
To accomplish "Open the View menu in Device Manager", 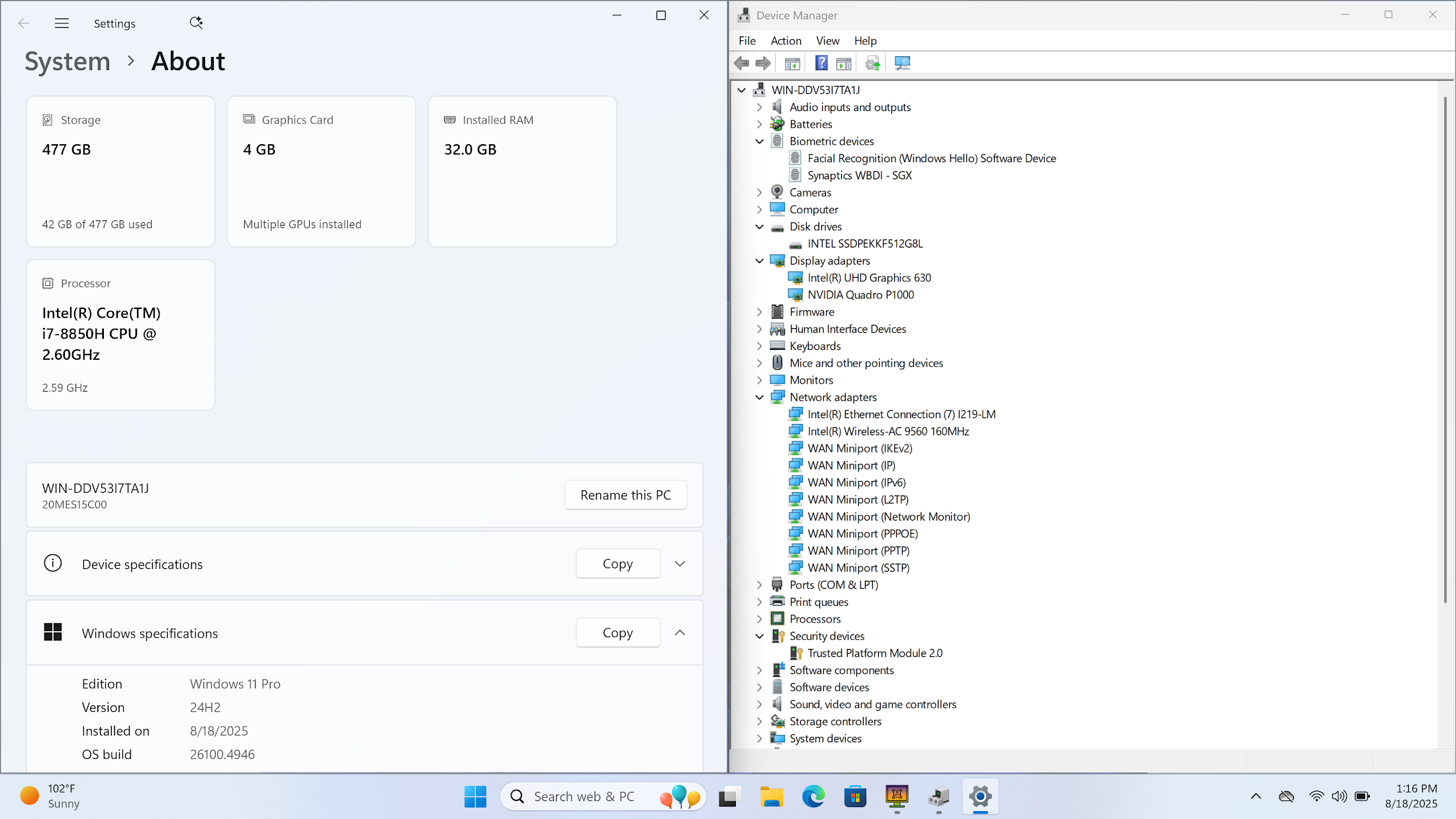I will tap(827, 41).
